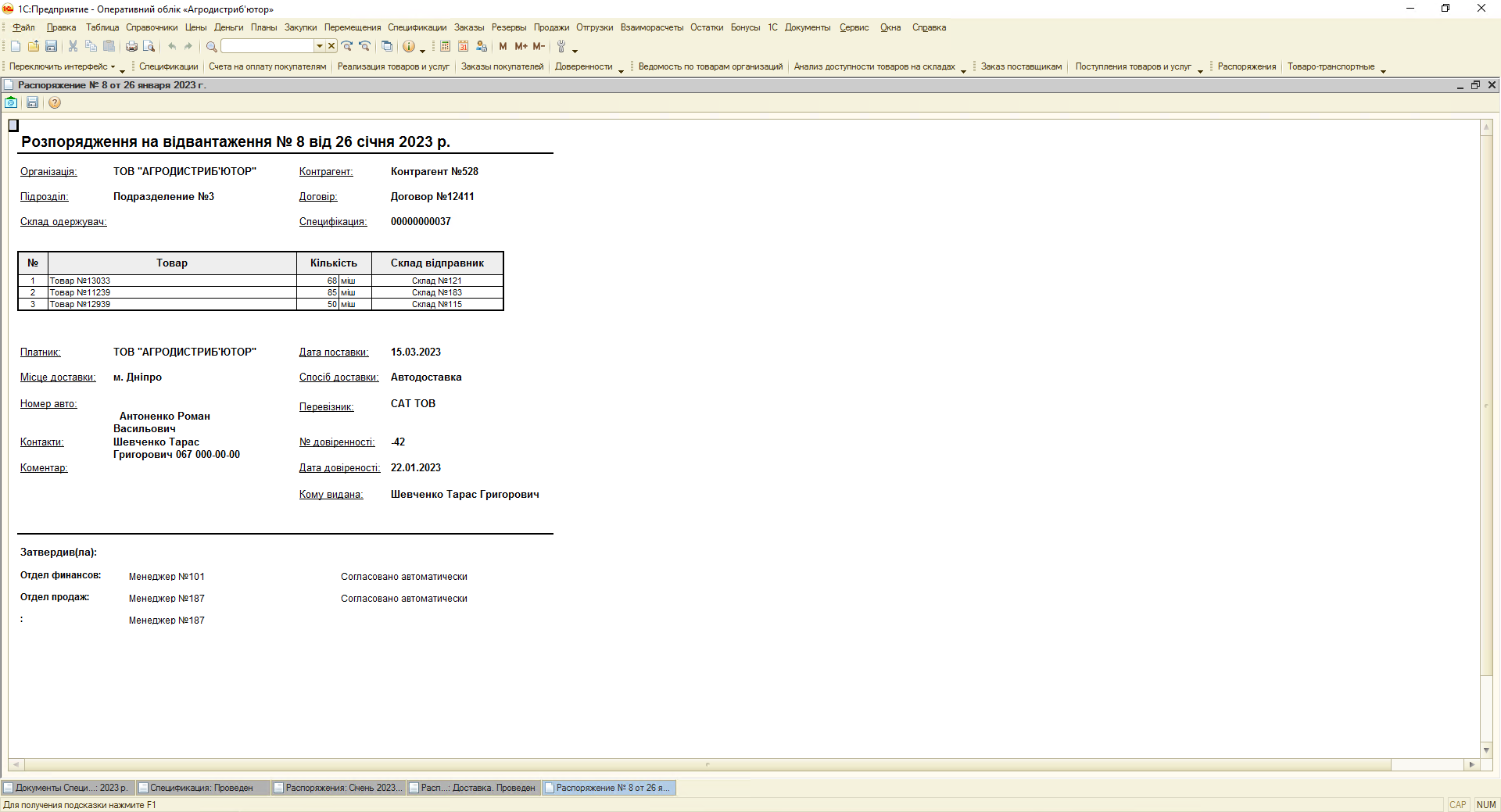The height and width of the screenshot is (812, 1501).
Task: Click Счета на оплату покупателям button
Action: pos(267,66)
